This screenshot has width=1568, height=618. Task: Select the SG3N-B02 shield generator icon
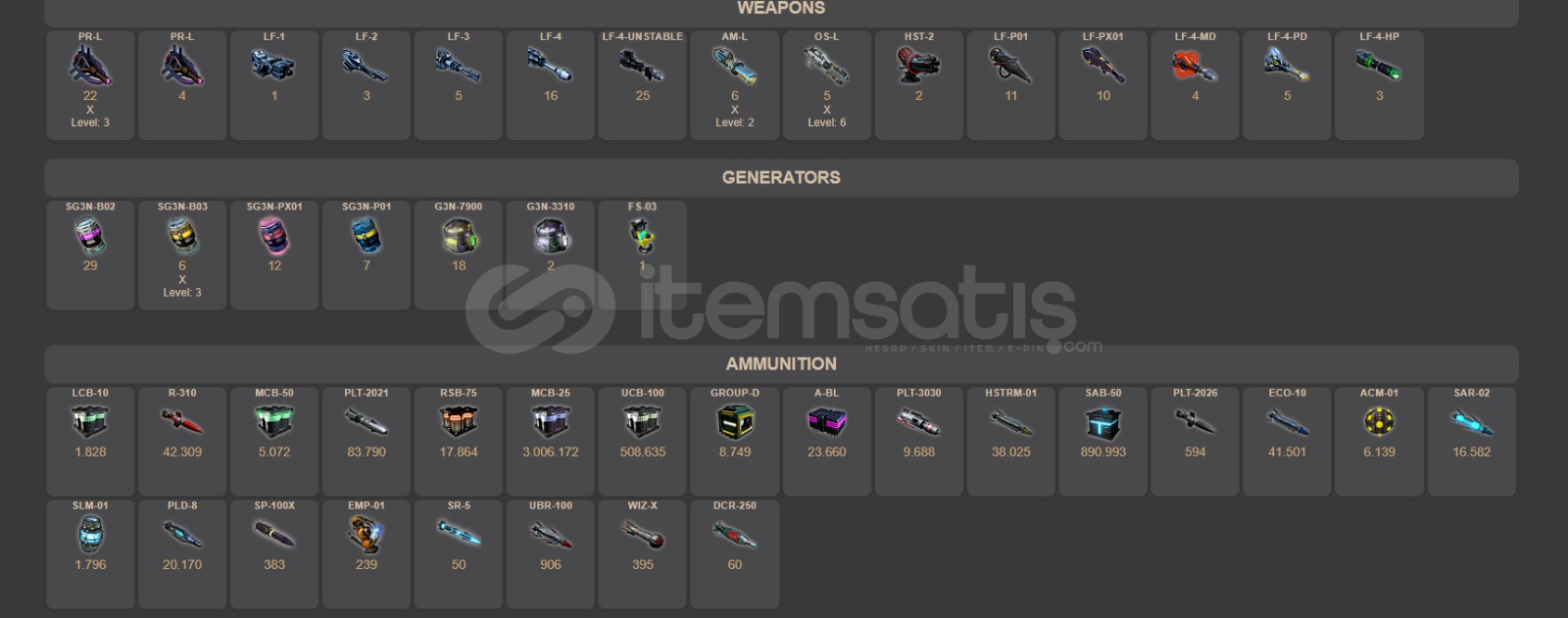(90, 236)
